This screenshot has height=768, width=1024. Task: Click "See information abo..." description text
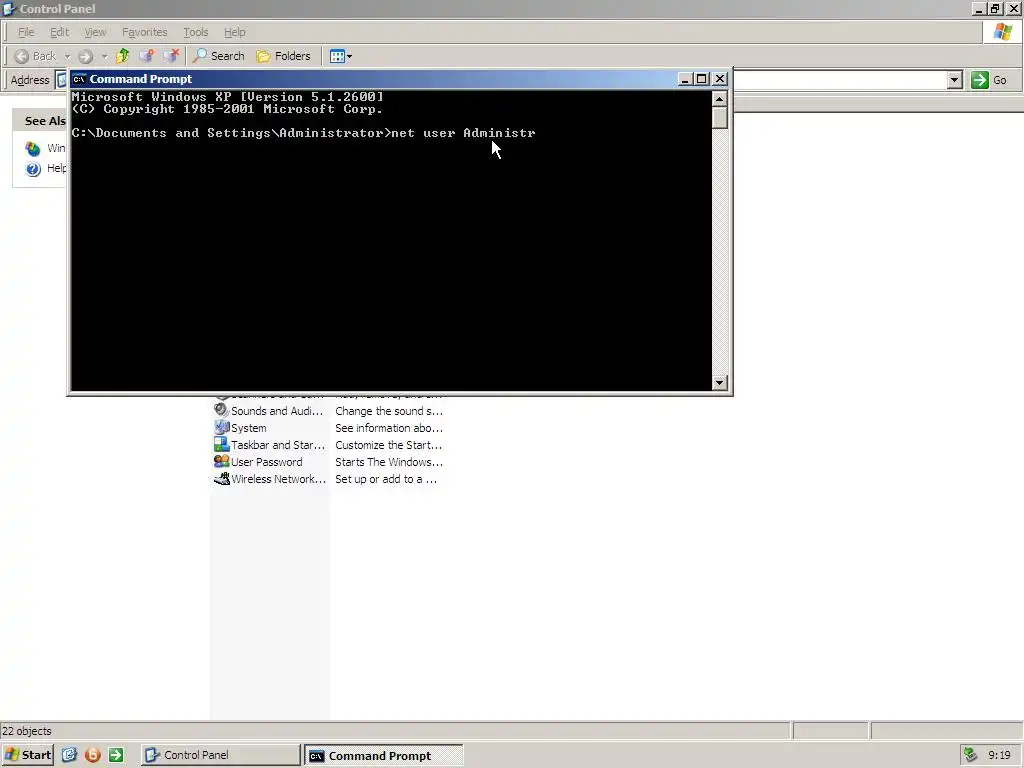tap(389, 428)
